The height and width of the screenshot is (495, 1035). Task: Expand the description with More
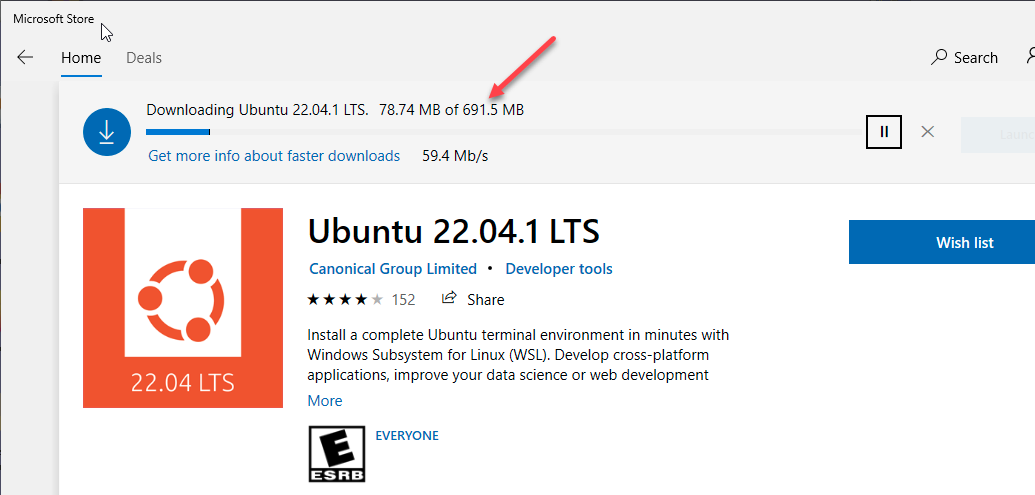click(x=325, y=401)
